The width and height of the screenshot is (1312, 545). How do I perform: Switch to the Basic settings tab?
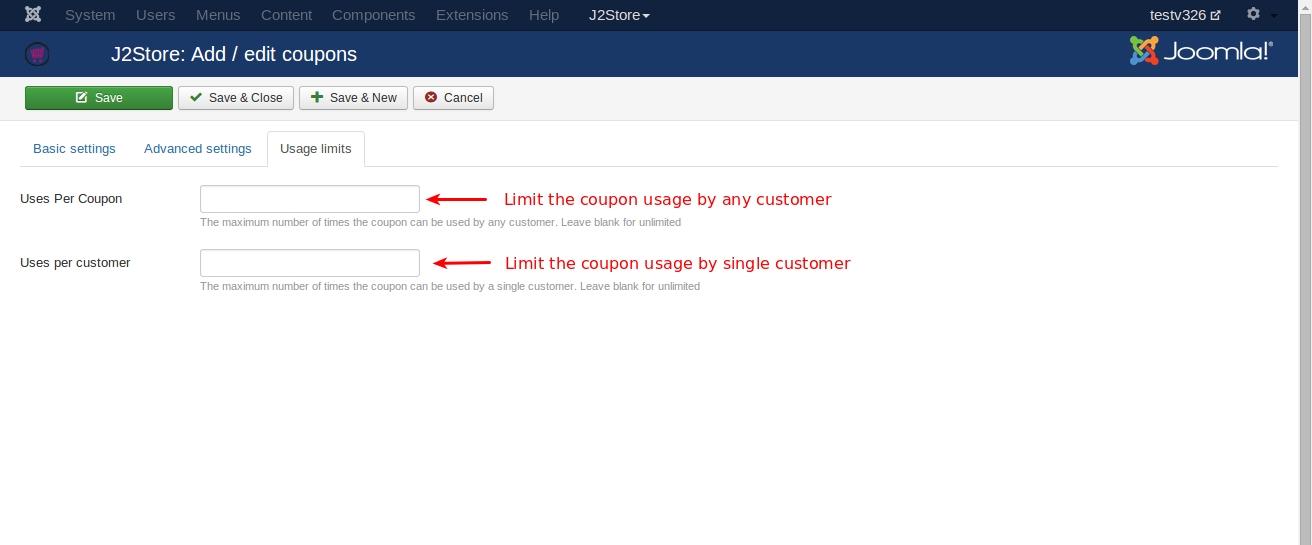tap(74, 149)
